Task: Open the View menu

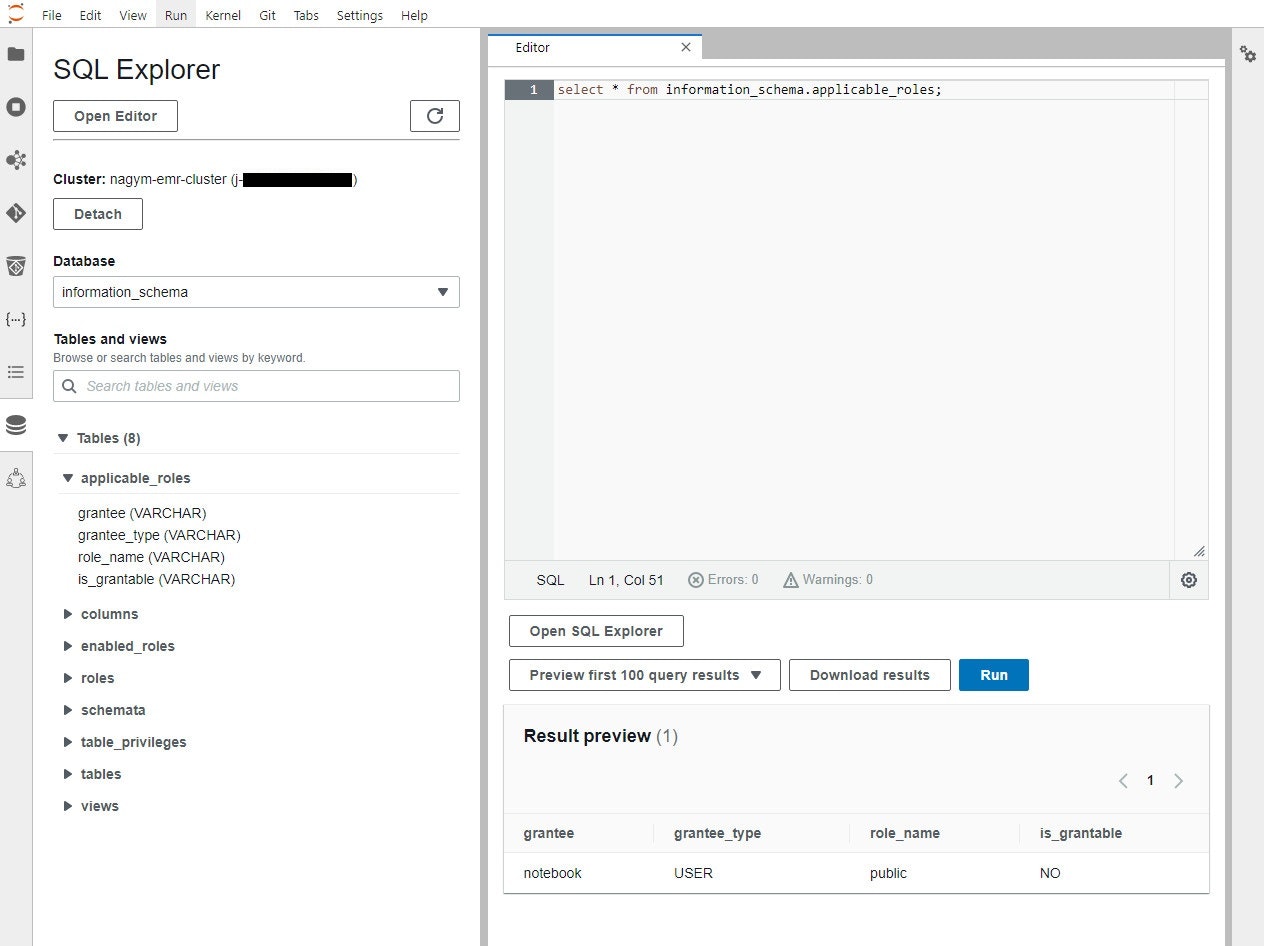Action: [x=133, y=15]
